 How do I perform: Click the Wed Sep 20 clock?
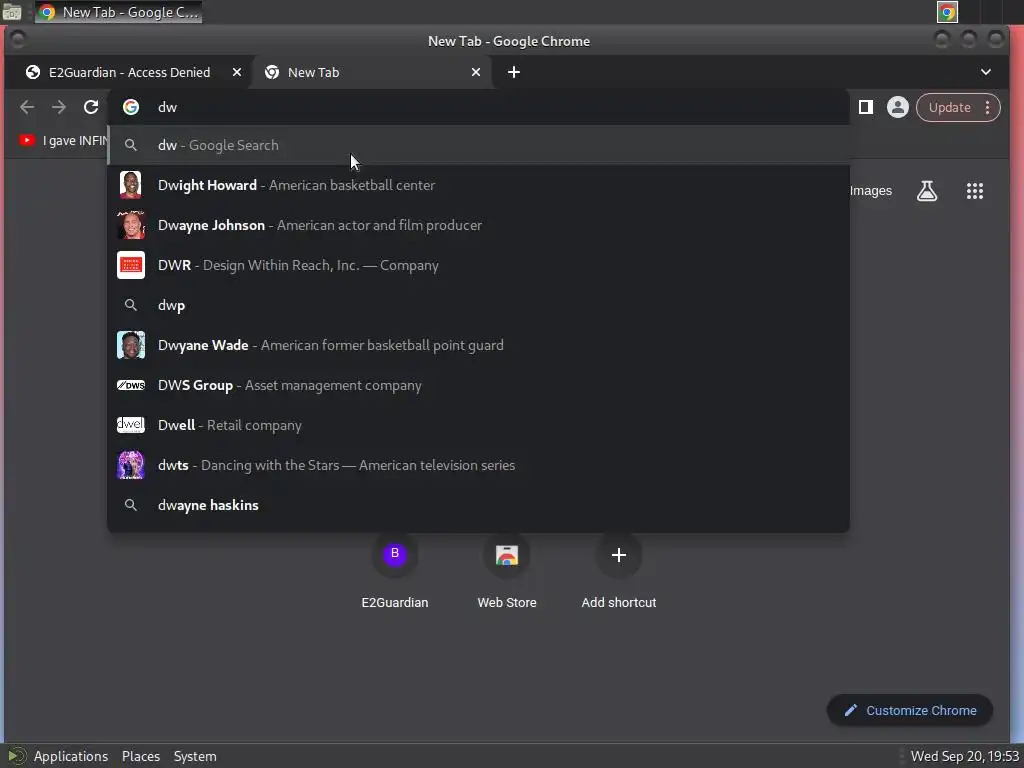pyautogui.click(x=965, y=756)
